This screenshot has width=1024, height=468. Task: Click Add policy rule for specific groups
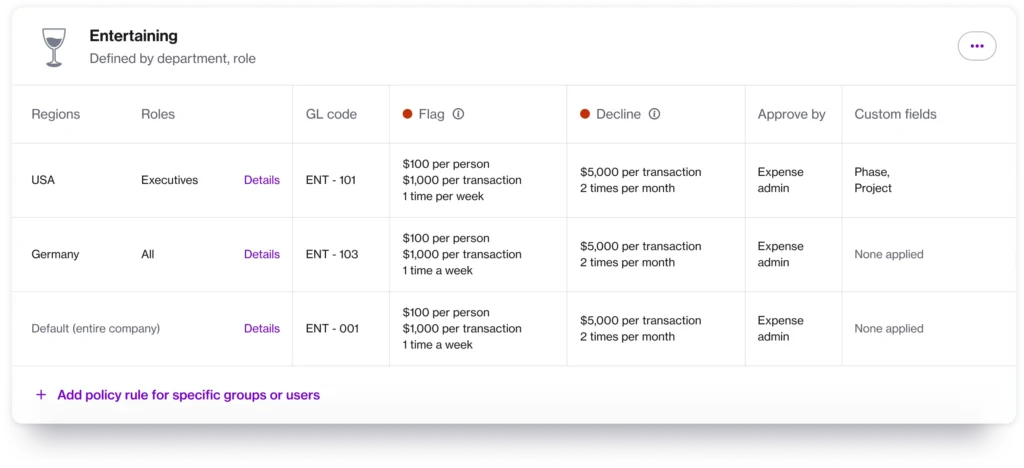(x=188, y=395)
